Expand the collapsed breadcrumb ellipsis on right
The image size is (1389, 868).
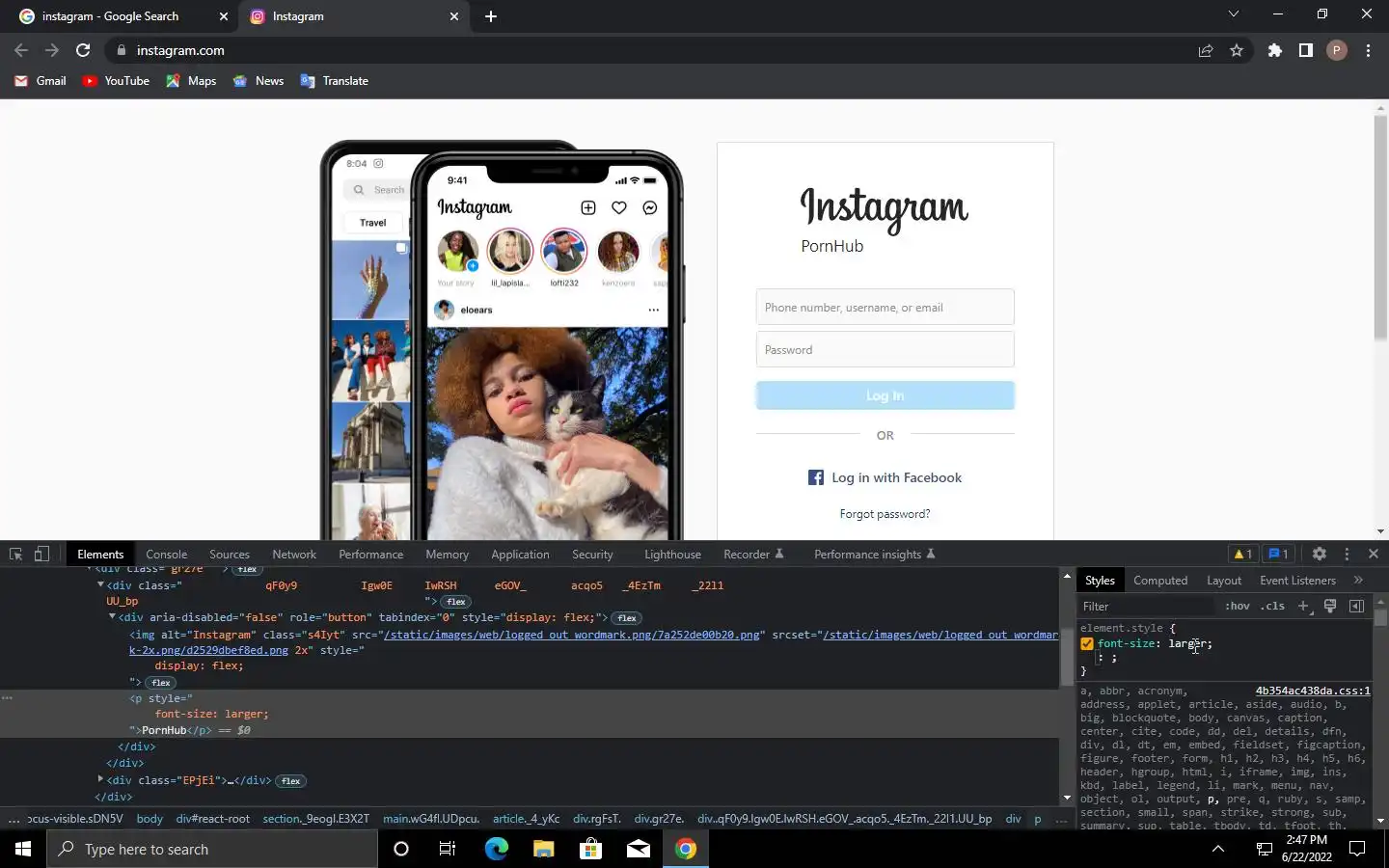pyautogui.click(x=1061, y=818)
